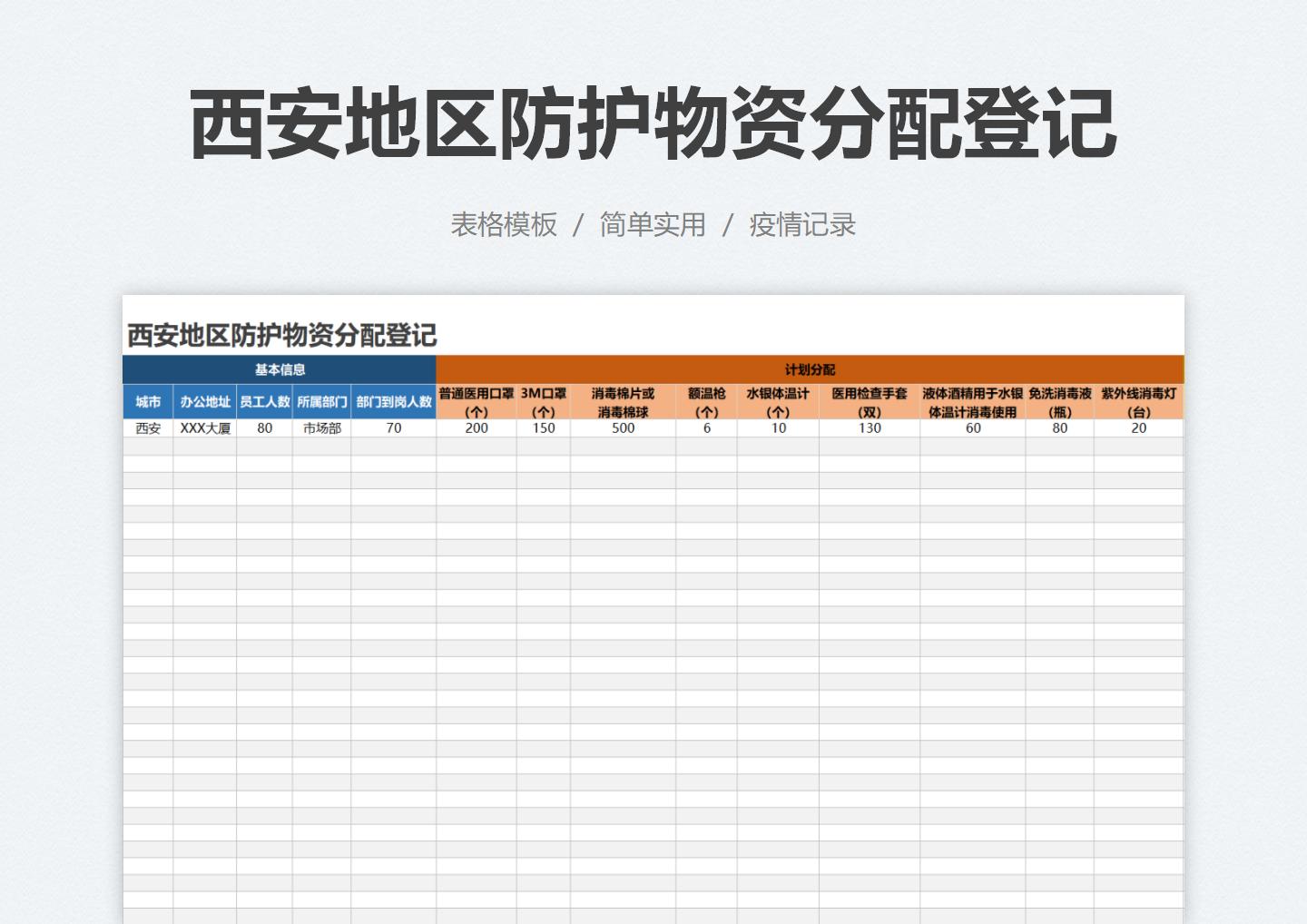Screen dimensions: 1307x924
Task: Select the 3M口罩（个）column header
Action: [x=543, y=401]
